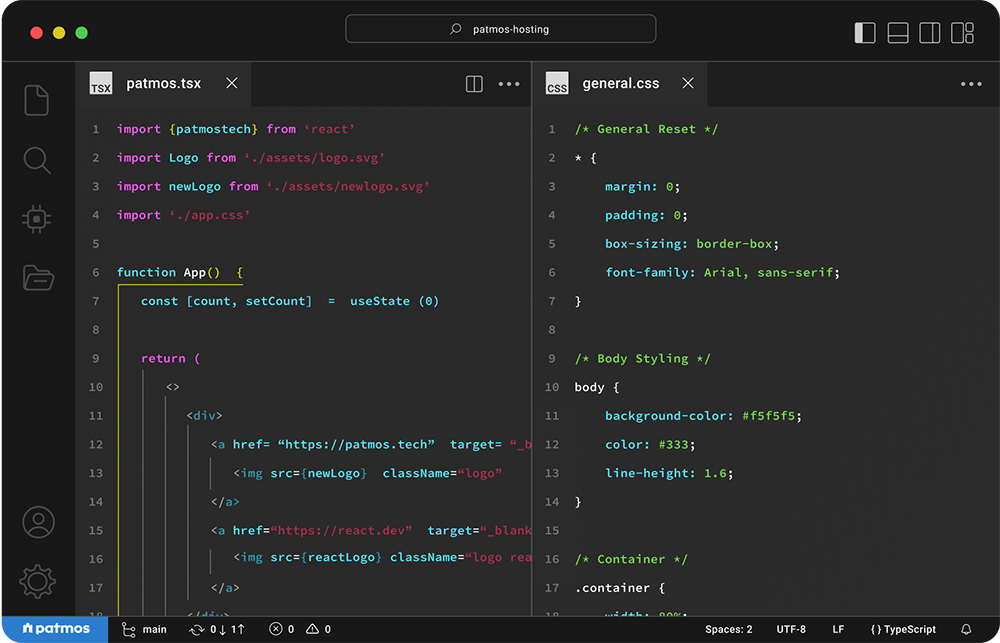Image resolution: width=1000 pixels, height=643 pixels.
Task: Click 'margin: 0;' line
Action: 642,186
